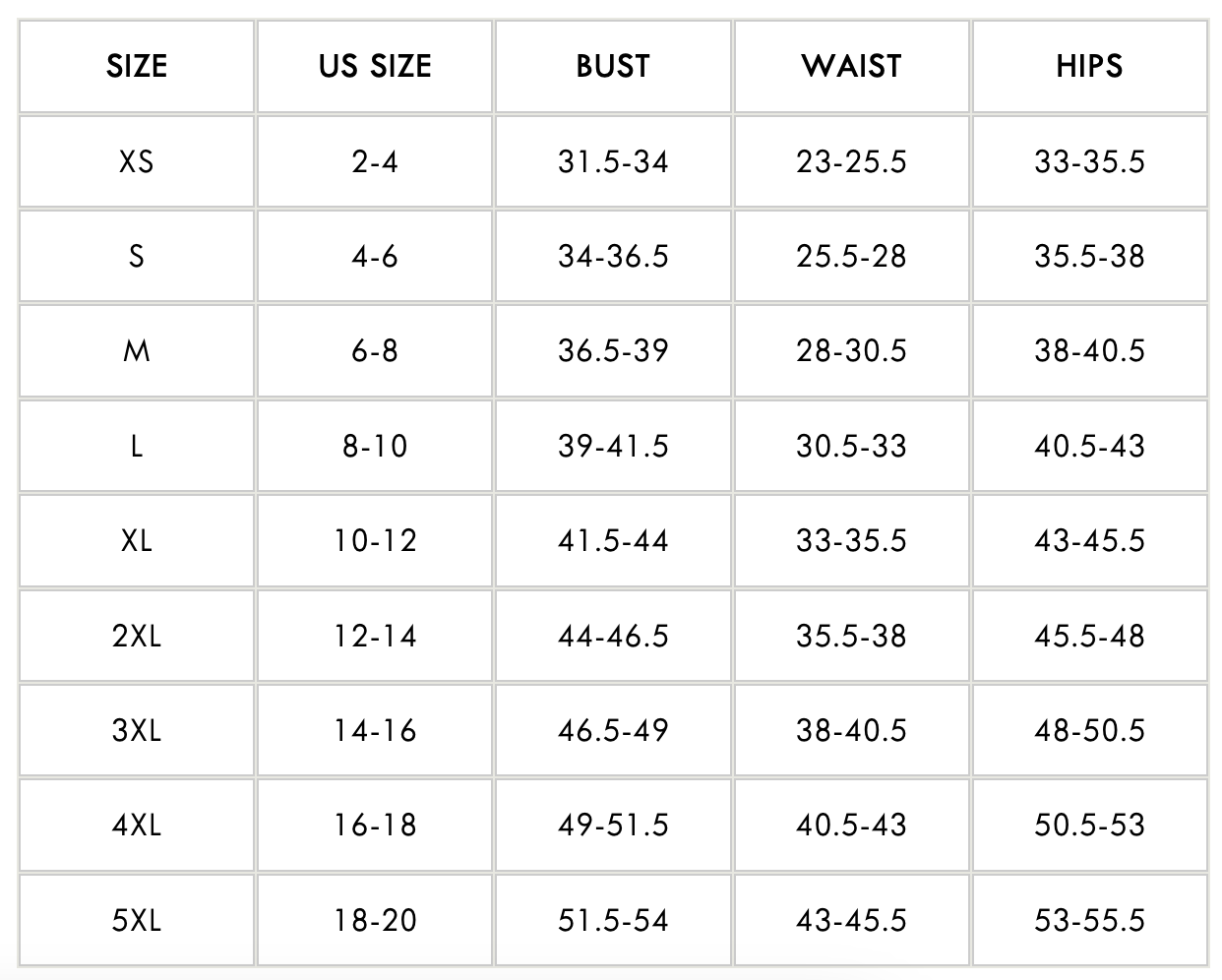Click waist measurement 25.5-28 for S
The image size is (1222, 980).
pyautogui.click(x=851, y=257)
